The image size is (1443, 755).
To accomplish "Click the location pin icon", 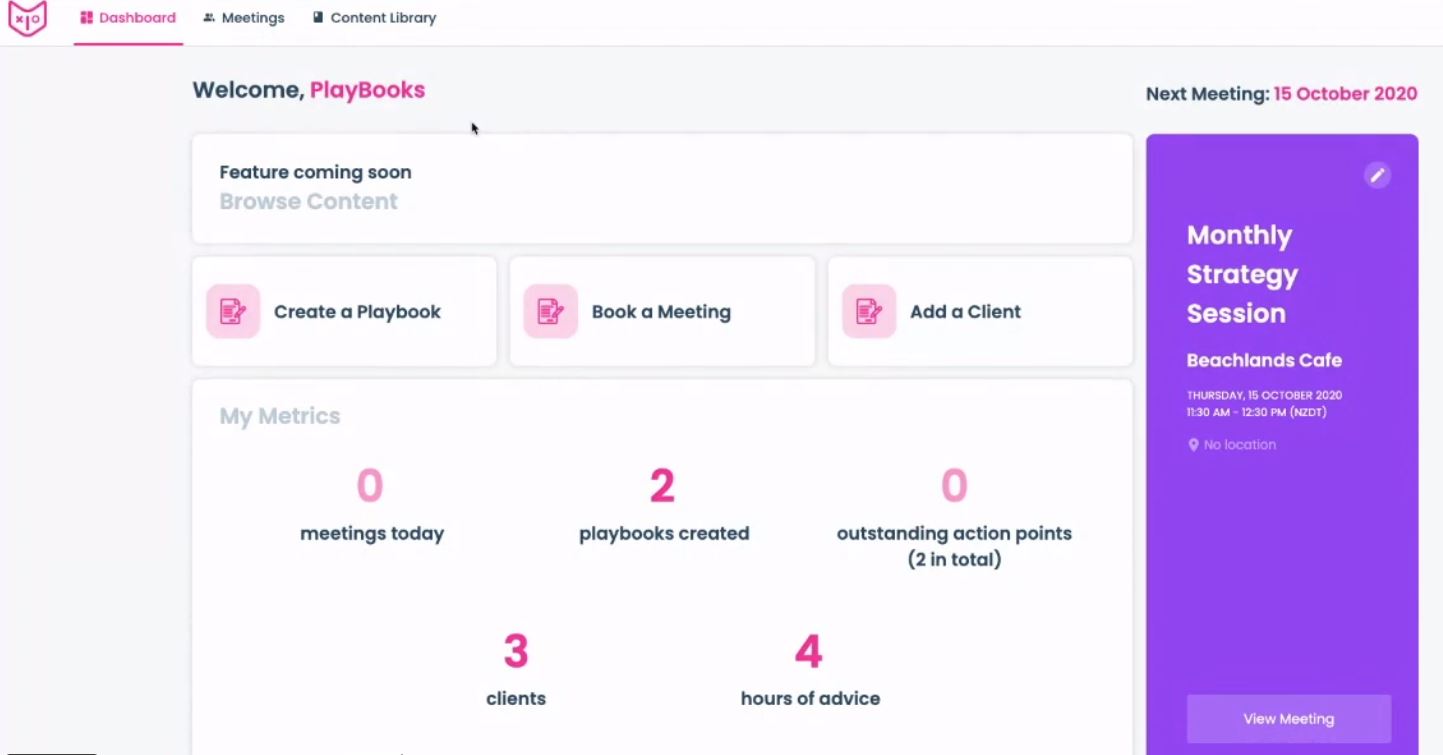I will 1193,445.
